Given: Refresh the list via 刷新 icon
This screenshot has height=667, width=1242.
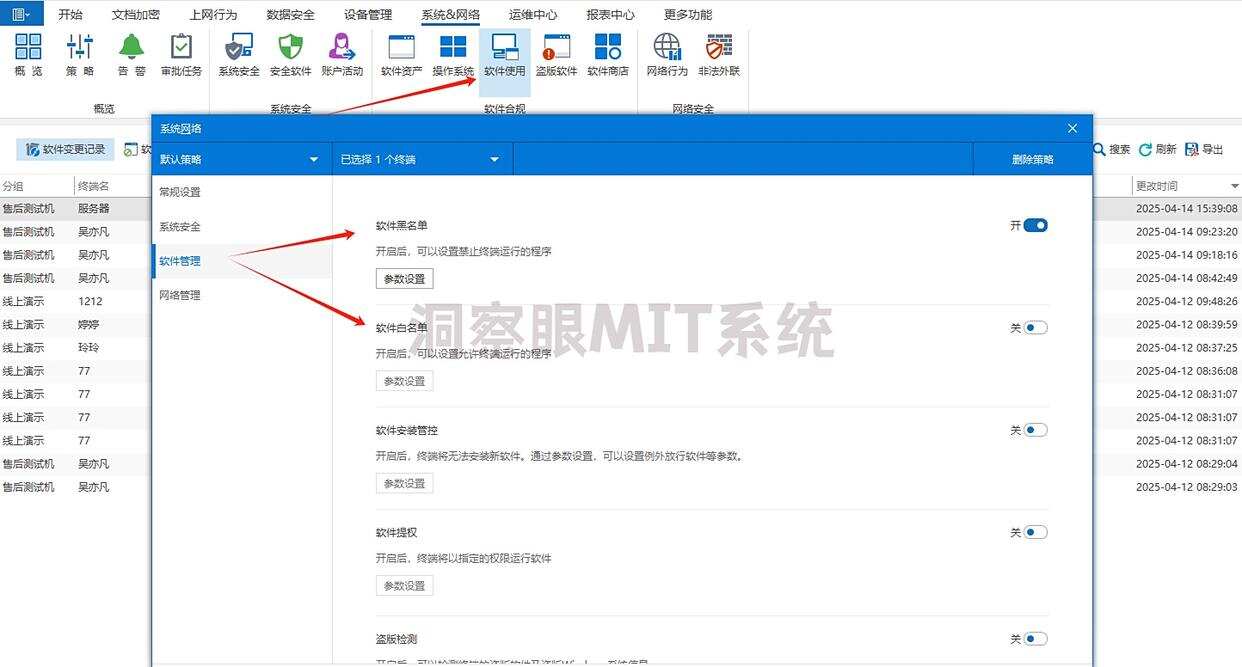Looking at the screenshot, I should [1158, 150].
